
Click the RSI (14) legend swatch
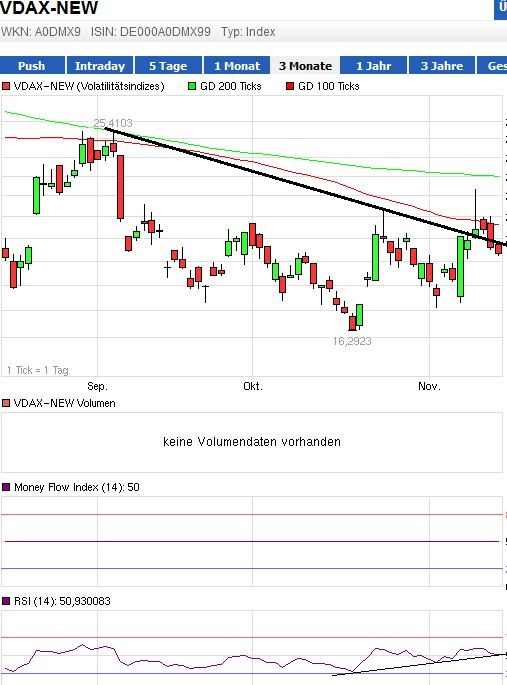point(6,601)
